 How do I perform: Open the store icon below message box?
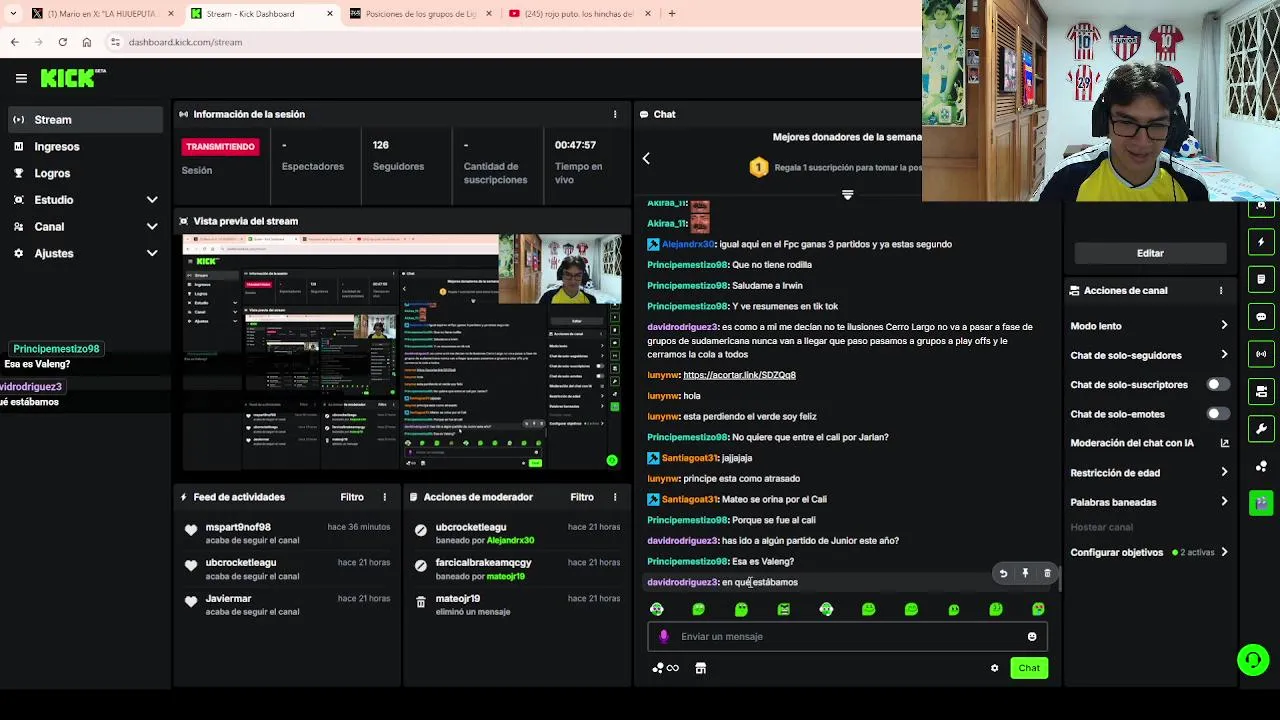(700, 668)
